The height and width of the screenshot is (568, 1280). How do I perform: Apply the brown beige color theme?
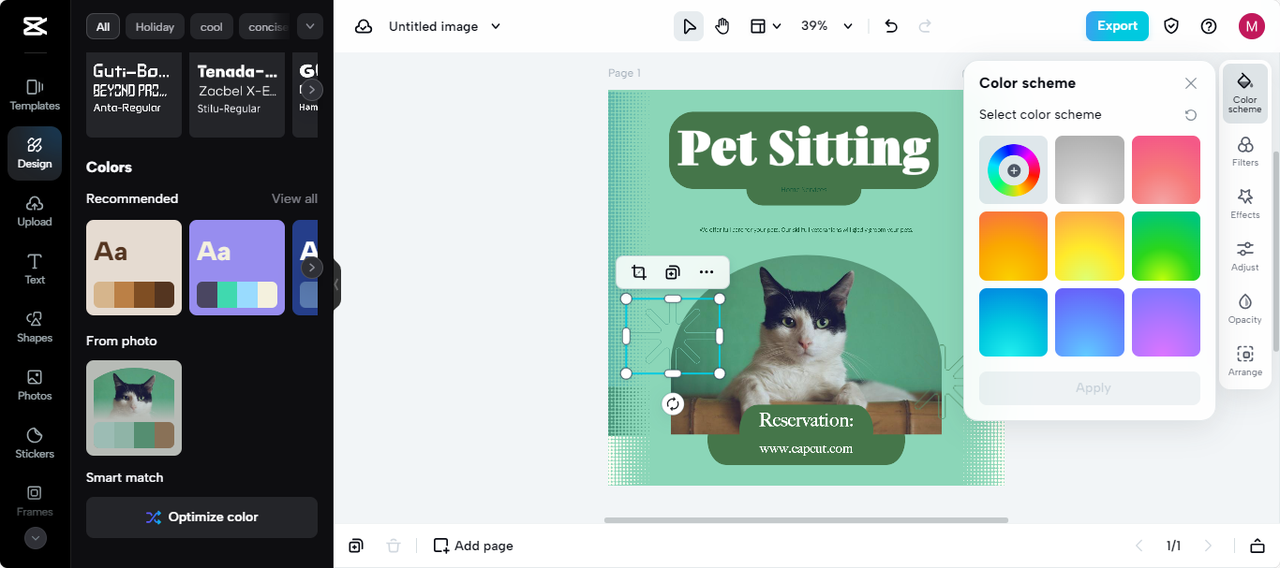click(134, 267)
